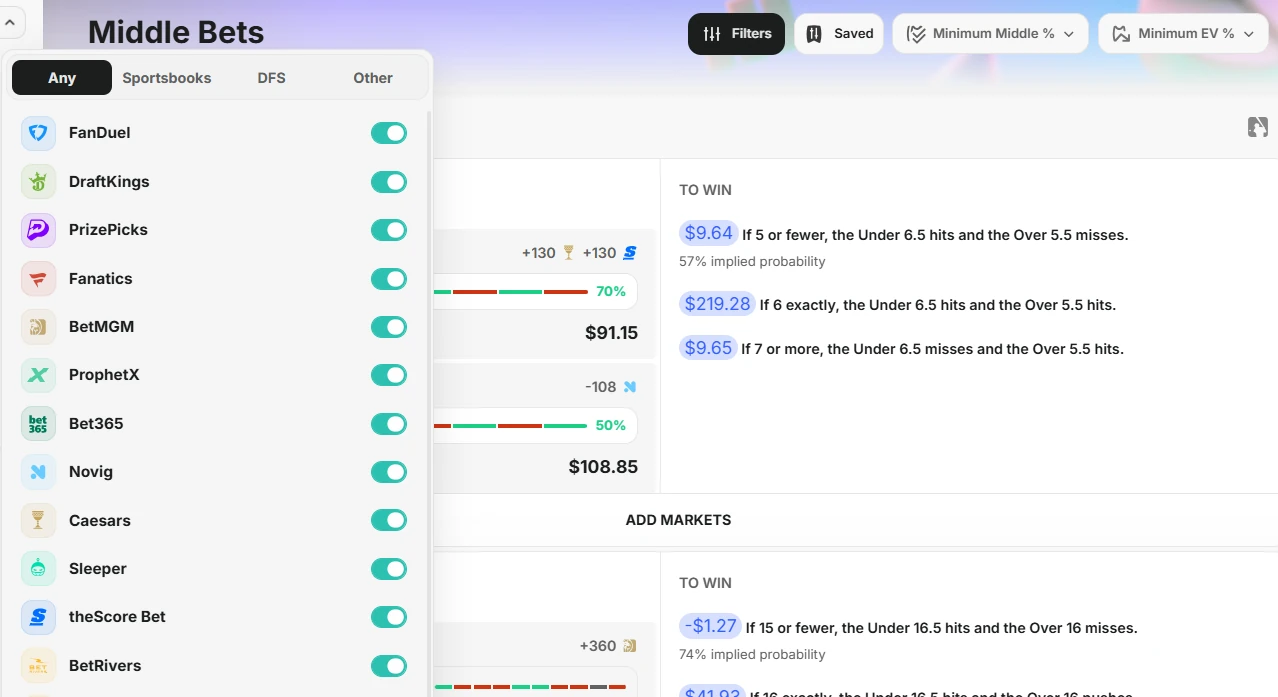Image resolution: width=1278 pixels, height=697 pixels.
Task: Disable the DraftKings toggle
Action: click(x=389, y=182)
